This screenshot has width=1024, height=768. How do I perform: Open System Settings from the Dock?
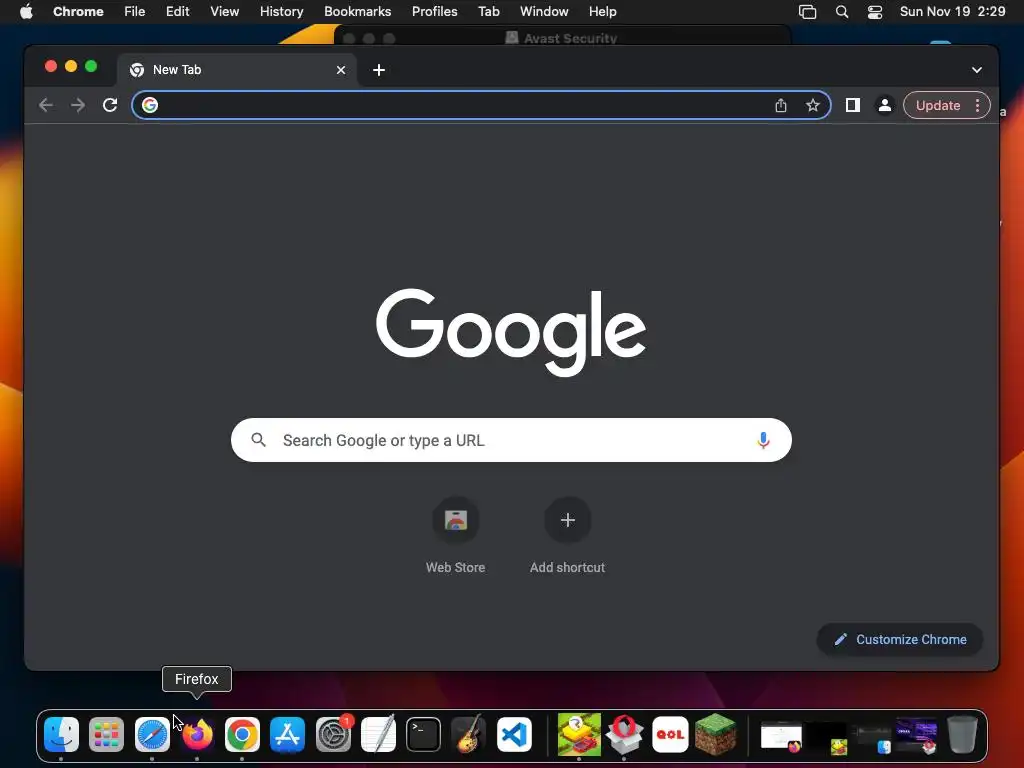[333, 734]
